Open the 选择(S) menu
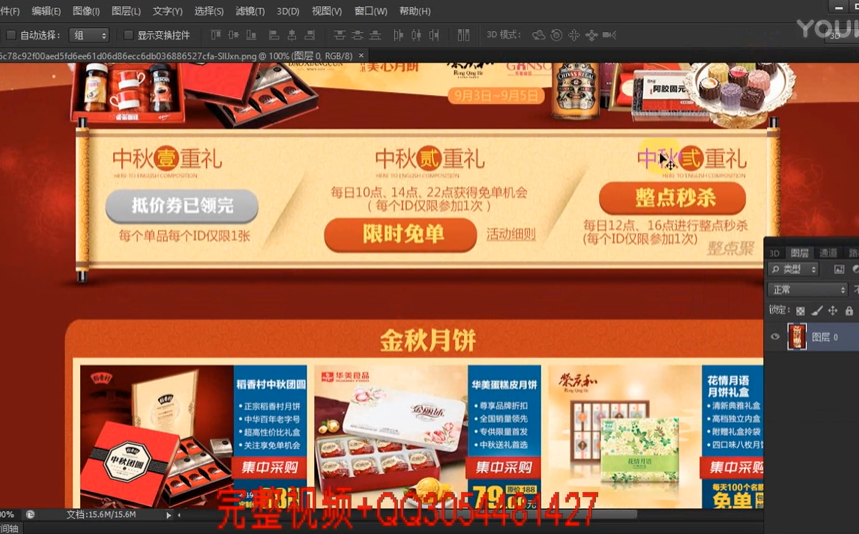 [209, 11]
